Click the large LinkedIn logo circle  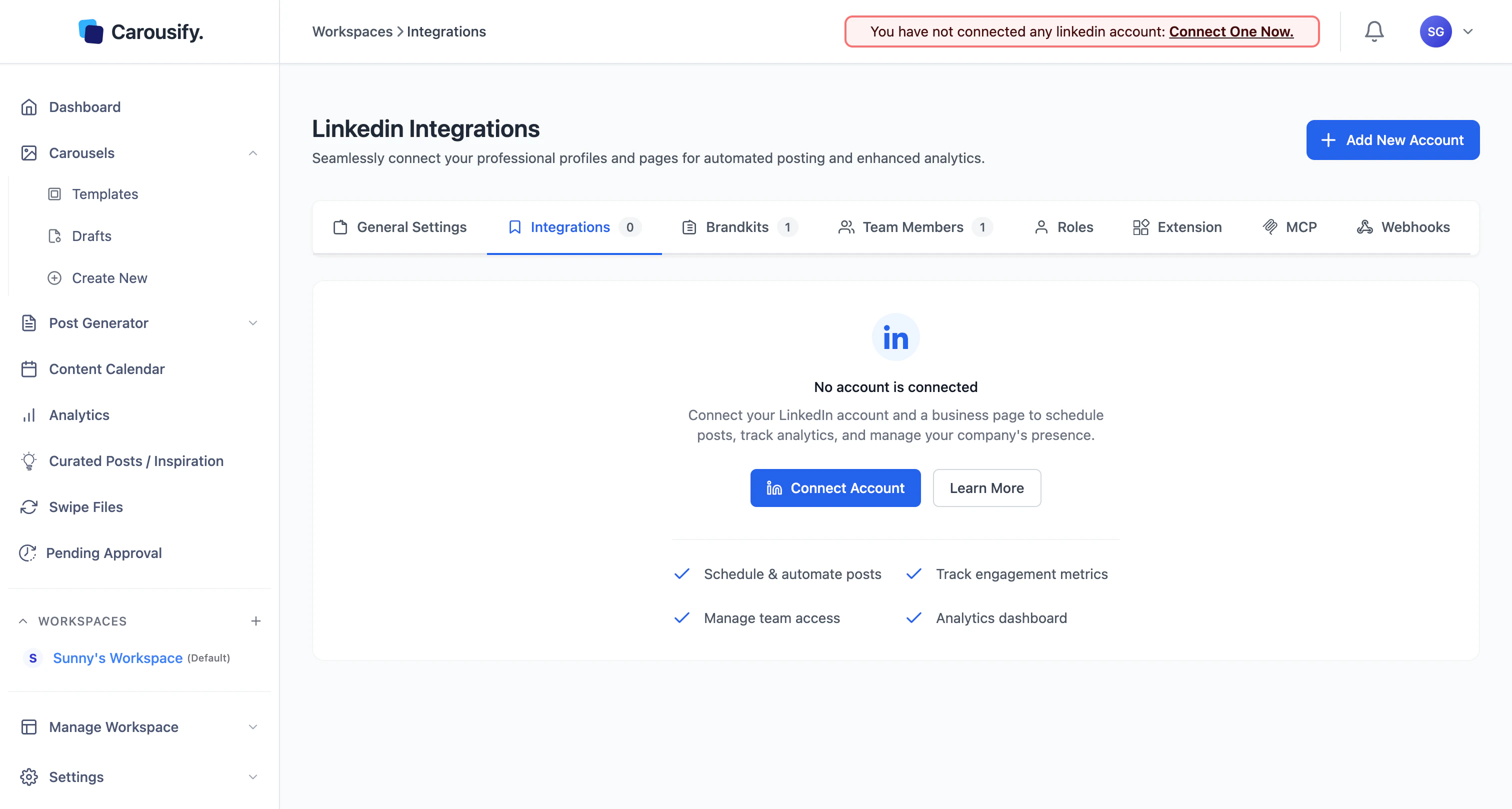(x=895, y=337)
